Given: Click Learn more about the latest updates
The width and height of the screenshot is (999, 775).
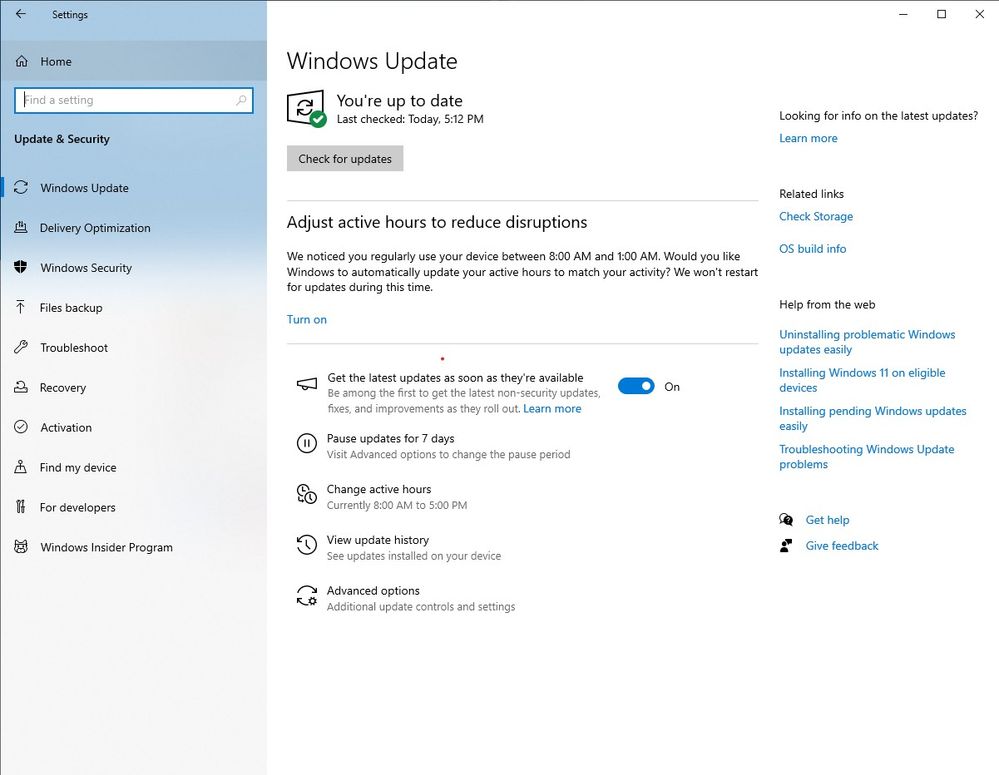Looking at the screenshot, I should click(x=808, y=138).
